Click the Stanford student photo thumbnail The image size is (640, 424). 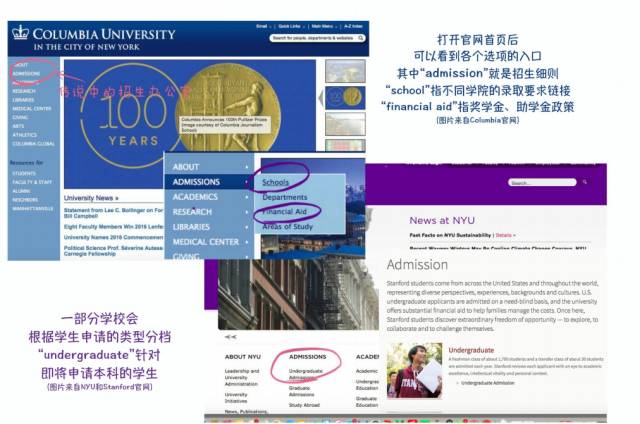coord(414,371)
